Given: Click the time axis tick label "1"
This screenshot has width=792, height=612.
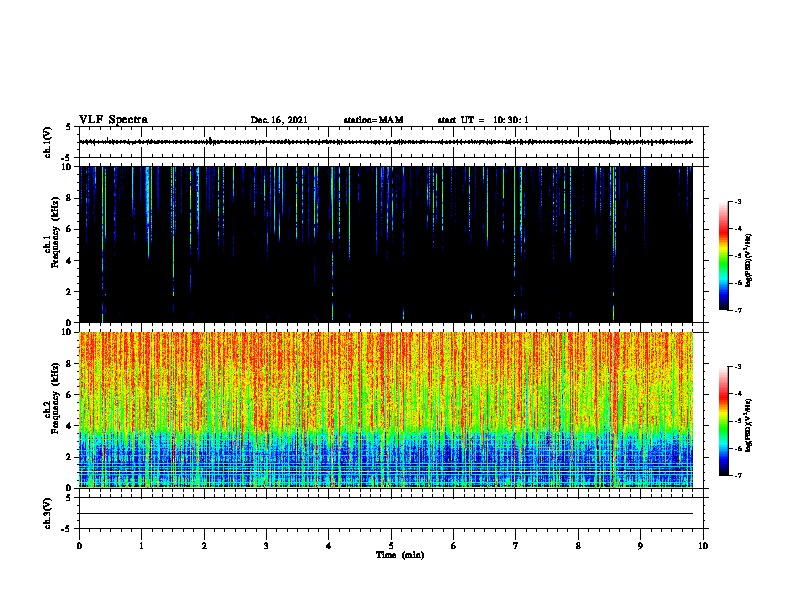Looking at the screenshot, I should coord(141,546).
